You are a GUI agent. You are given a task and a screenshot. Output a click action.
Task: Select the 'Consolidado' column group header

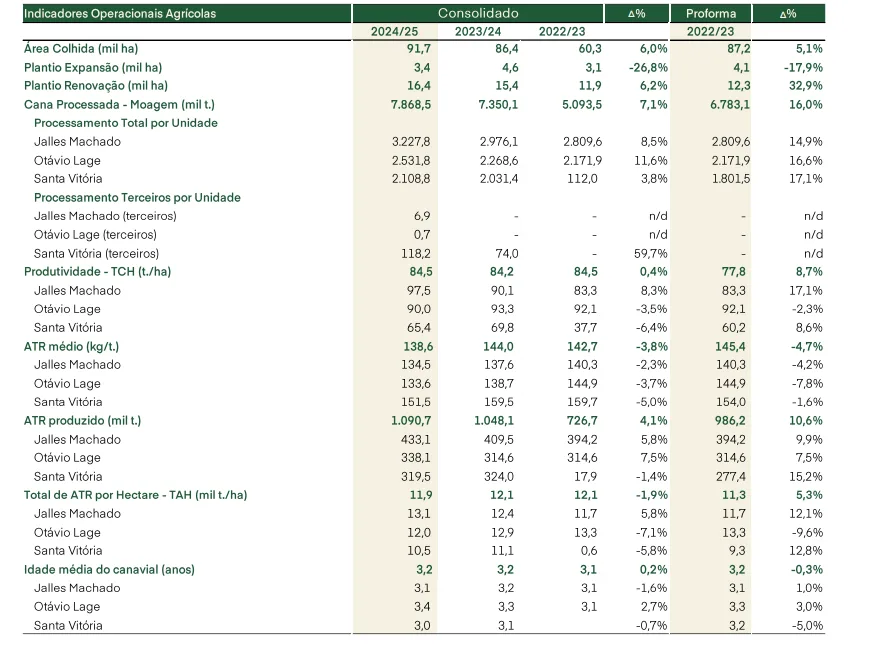click(x=478, y=13)
